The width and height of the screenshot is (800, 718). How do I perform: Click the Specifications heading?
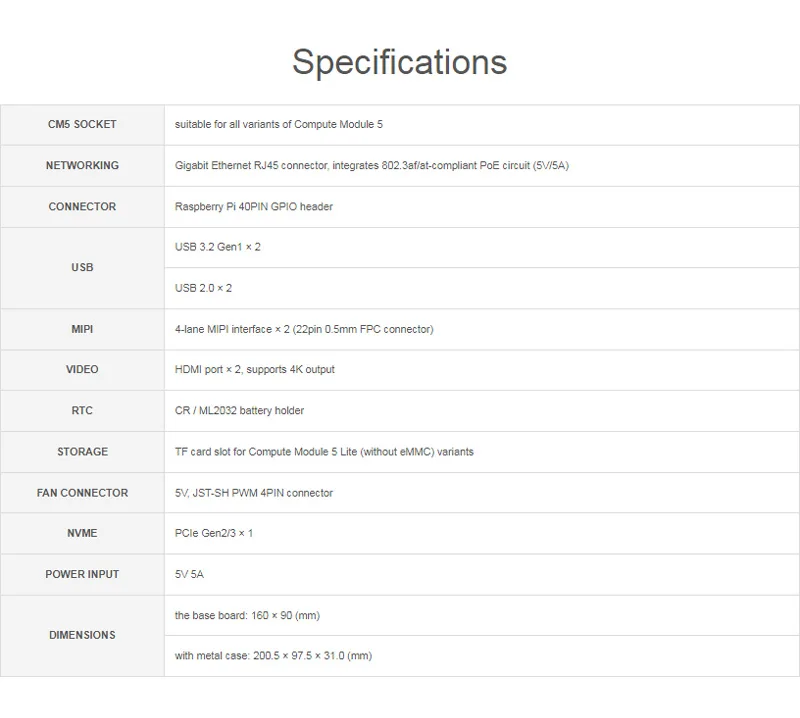[399, 62]
